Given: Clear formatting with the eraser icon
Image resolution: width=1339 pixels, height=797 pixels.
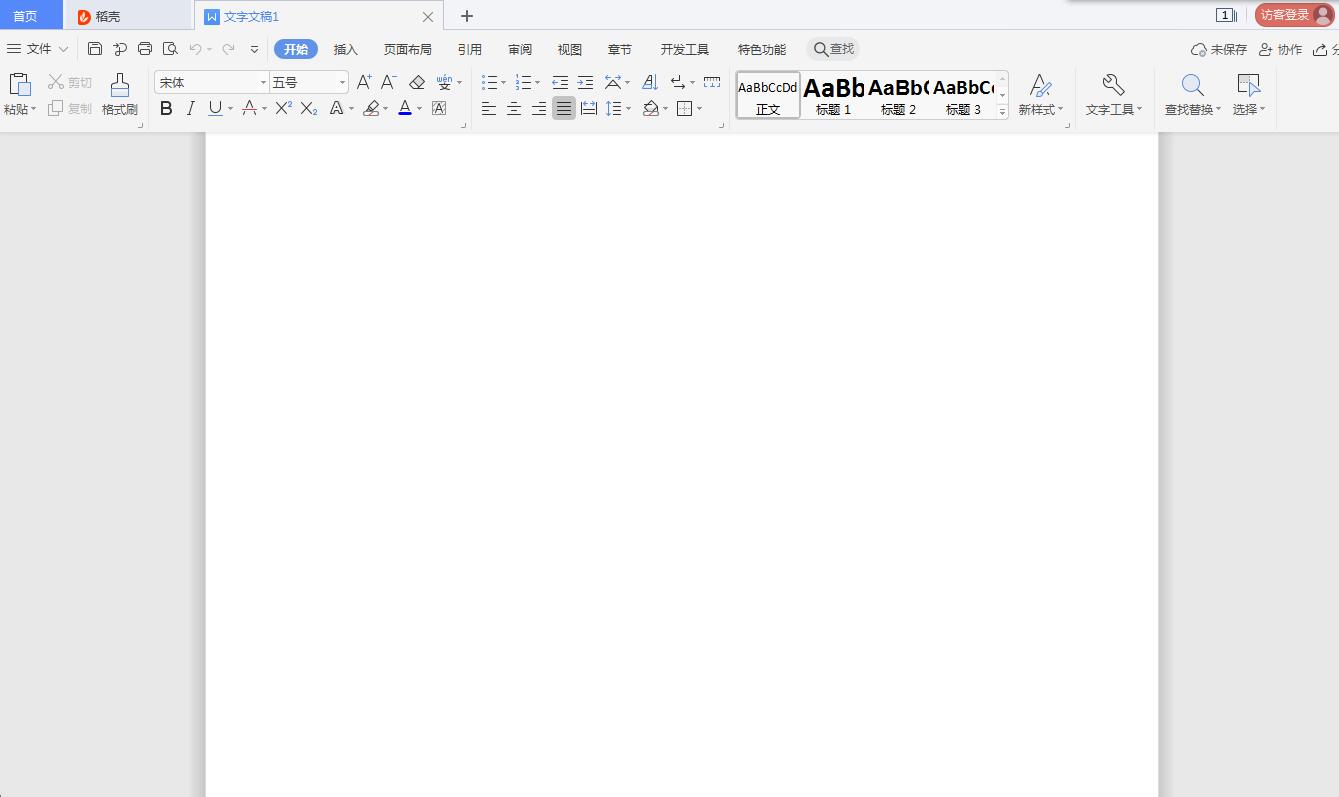Looking at the screenshot, I should click(x=417, y=82).
